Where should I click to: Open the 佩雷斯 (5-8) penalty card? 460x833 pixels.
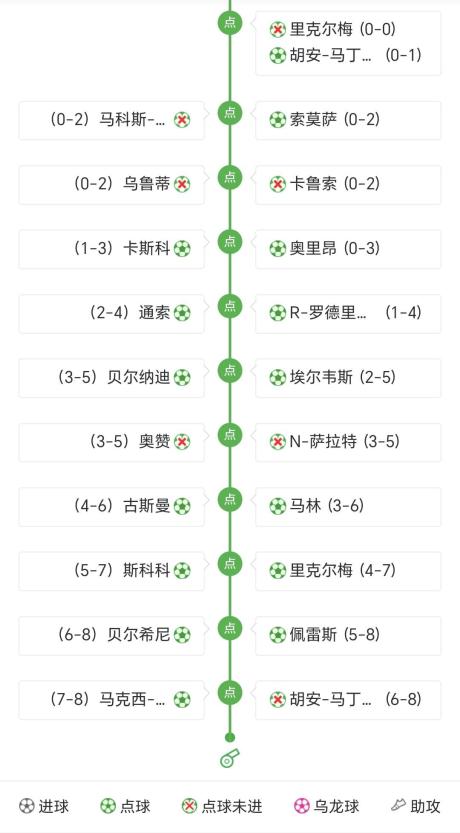[348, 635]
